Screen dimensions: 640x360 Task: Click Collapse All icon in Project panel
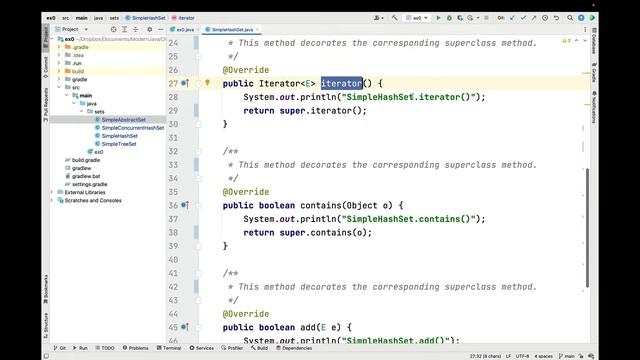[136, 29]
